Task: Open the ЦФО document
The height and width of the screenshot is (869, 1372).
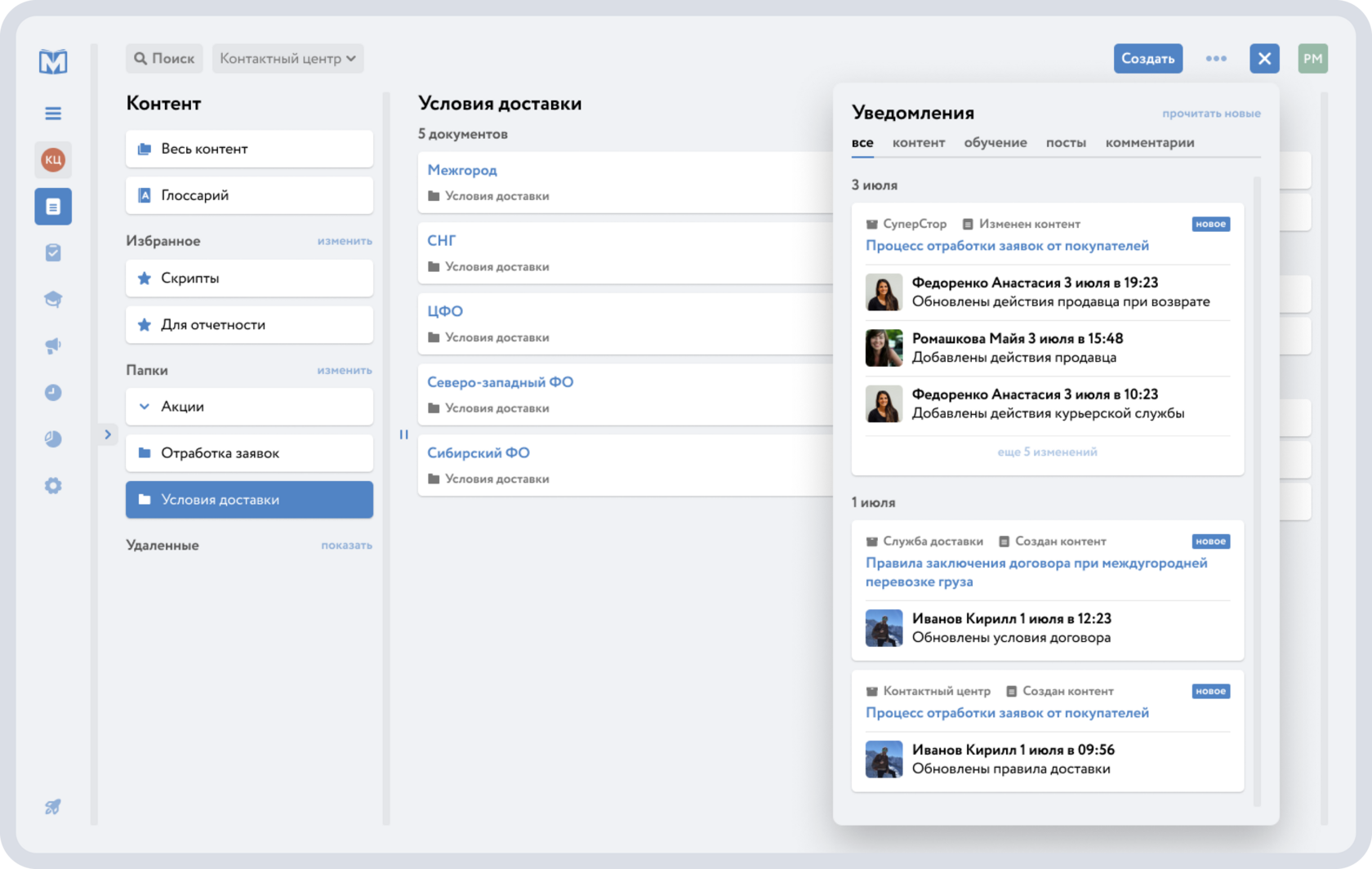Action: pos(445,311)
